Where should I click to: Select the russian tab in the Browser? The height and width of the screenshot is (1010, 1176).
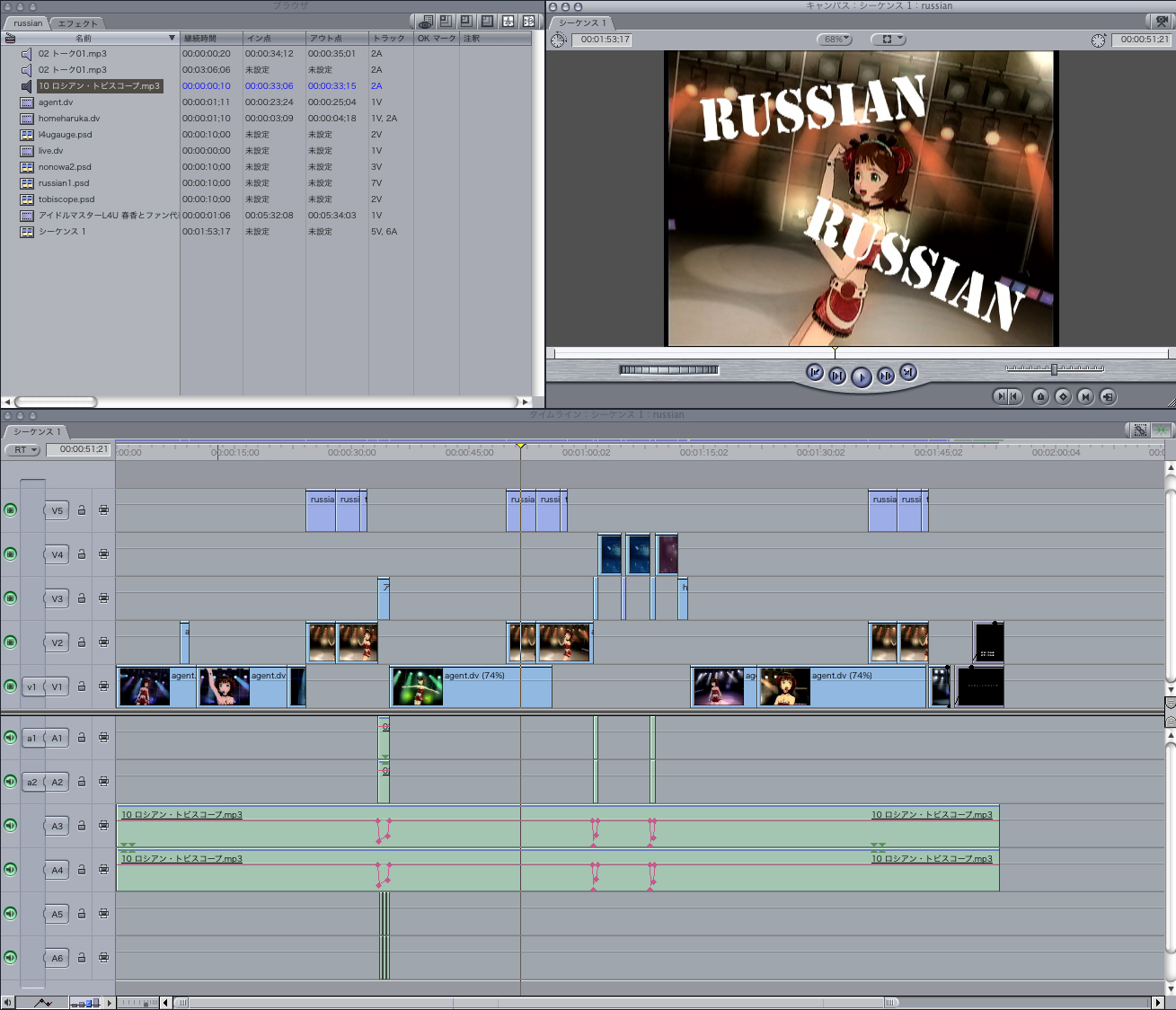(x=28, y=23)
